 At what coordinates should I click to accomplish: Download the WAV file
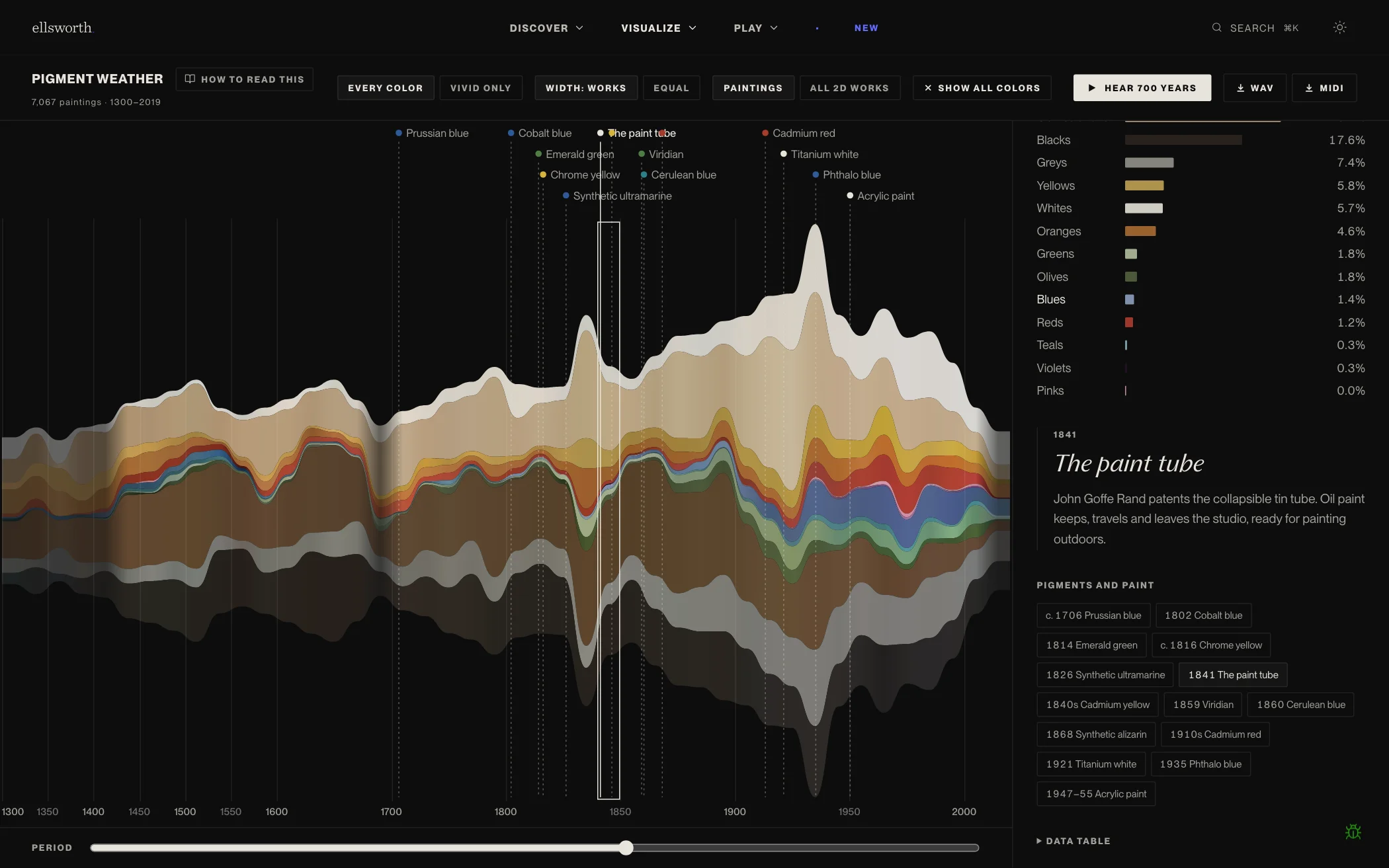click(x=1255, y=88)
